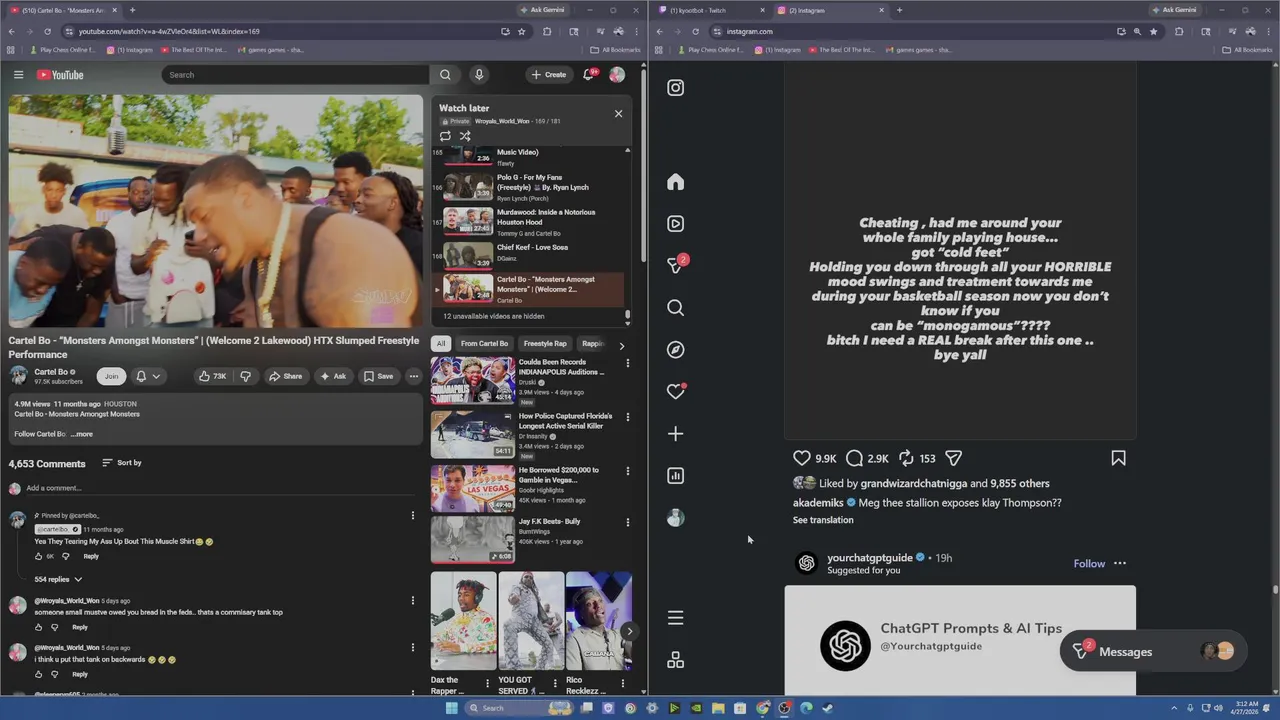The width and height of the screenshot is (1280, 720).
Task: Switch to the KyootBot - Twitch tab
Action: (709, 10)
